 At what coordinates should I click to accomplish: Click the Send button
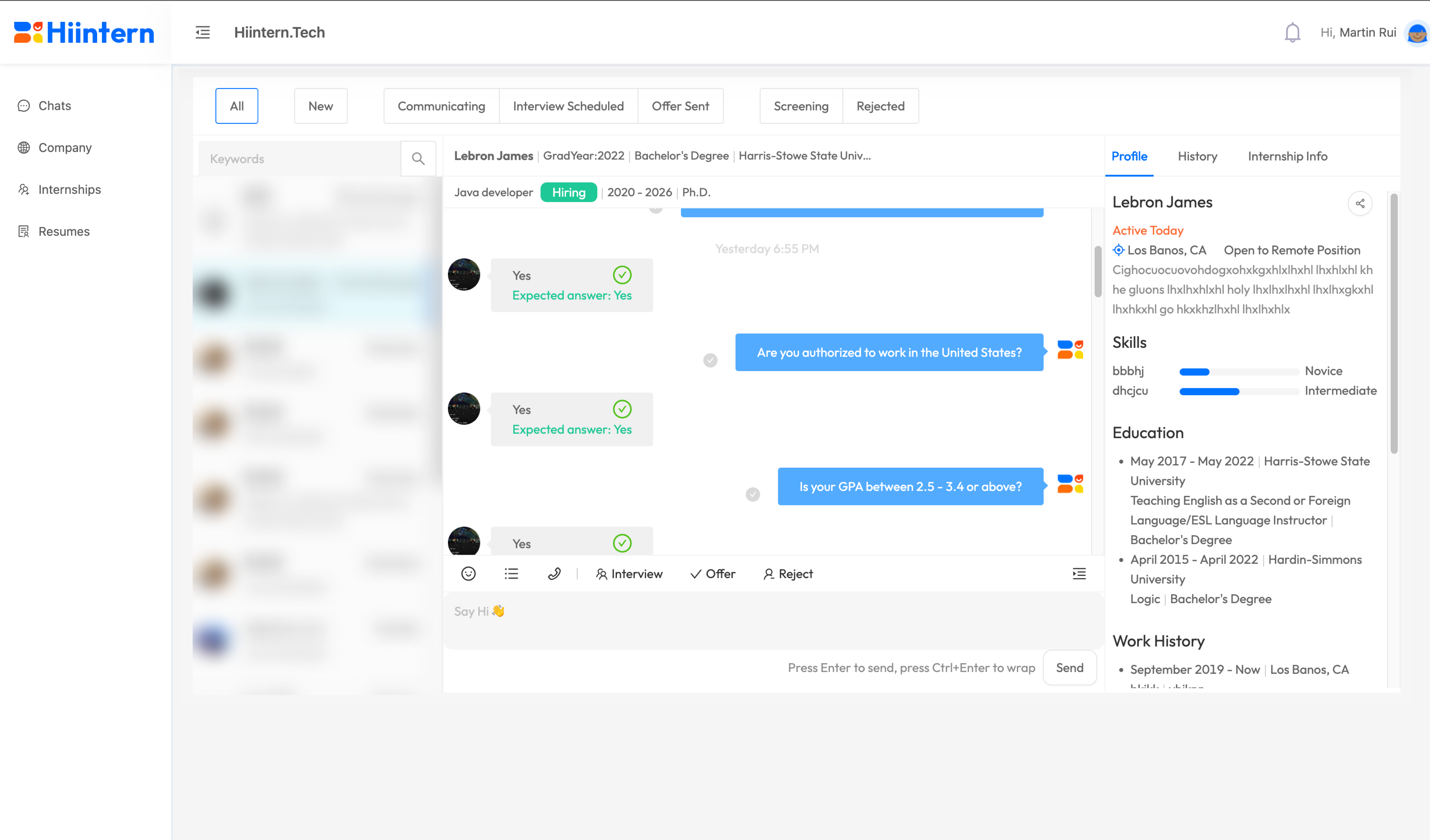(1070, 668)
